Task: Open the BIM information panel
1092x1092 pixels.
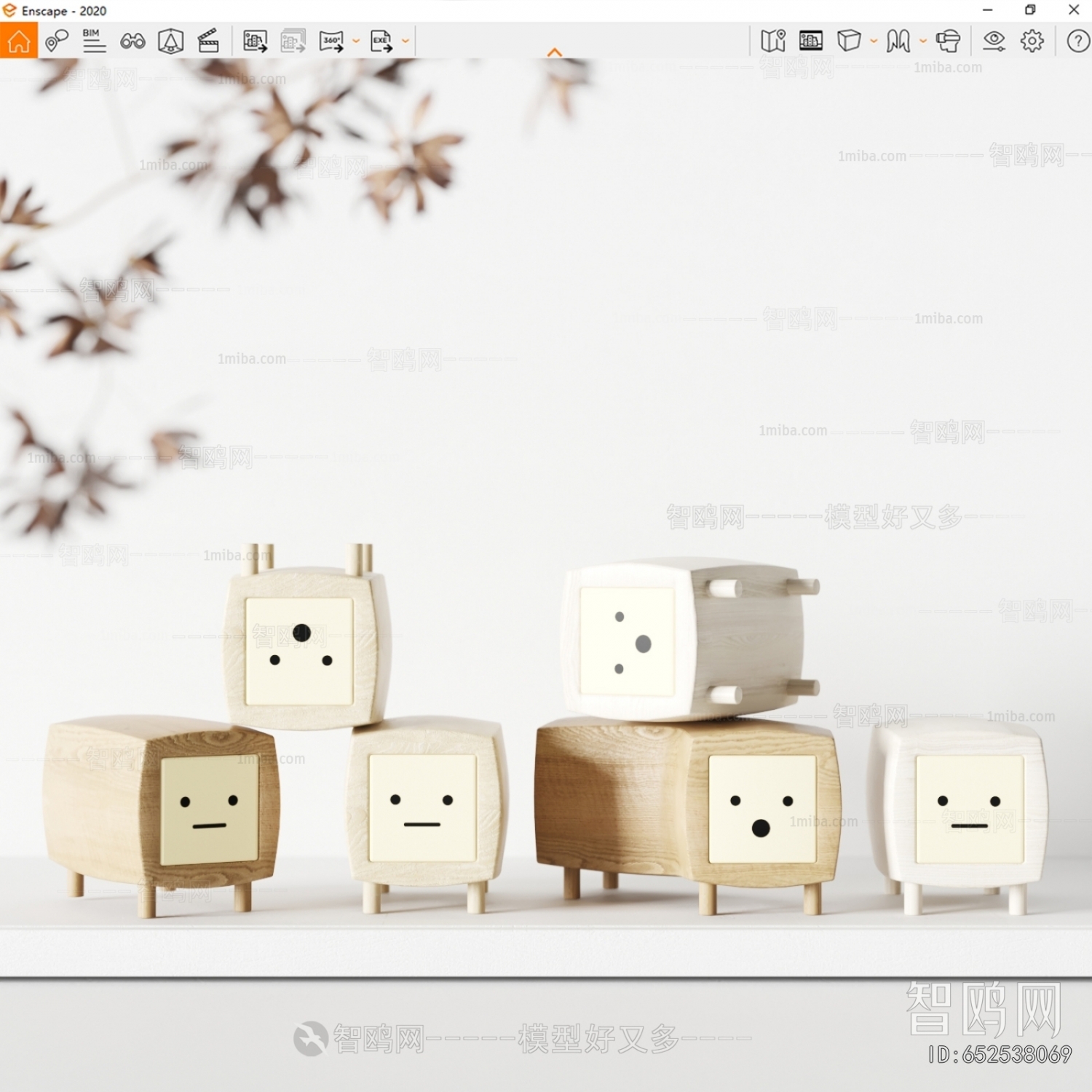Action: (94, 41)
